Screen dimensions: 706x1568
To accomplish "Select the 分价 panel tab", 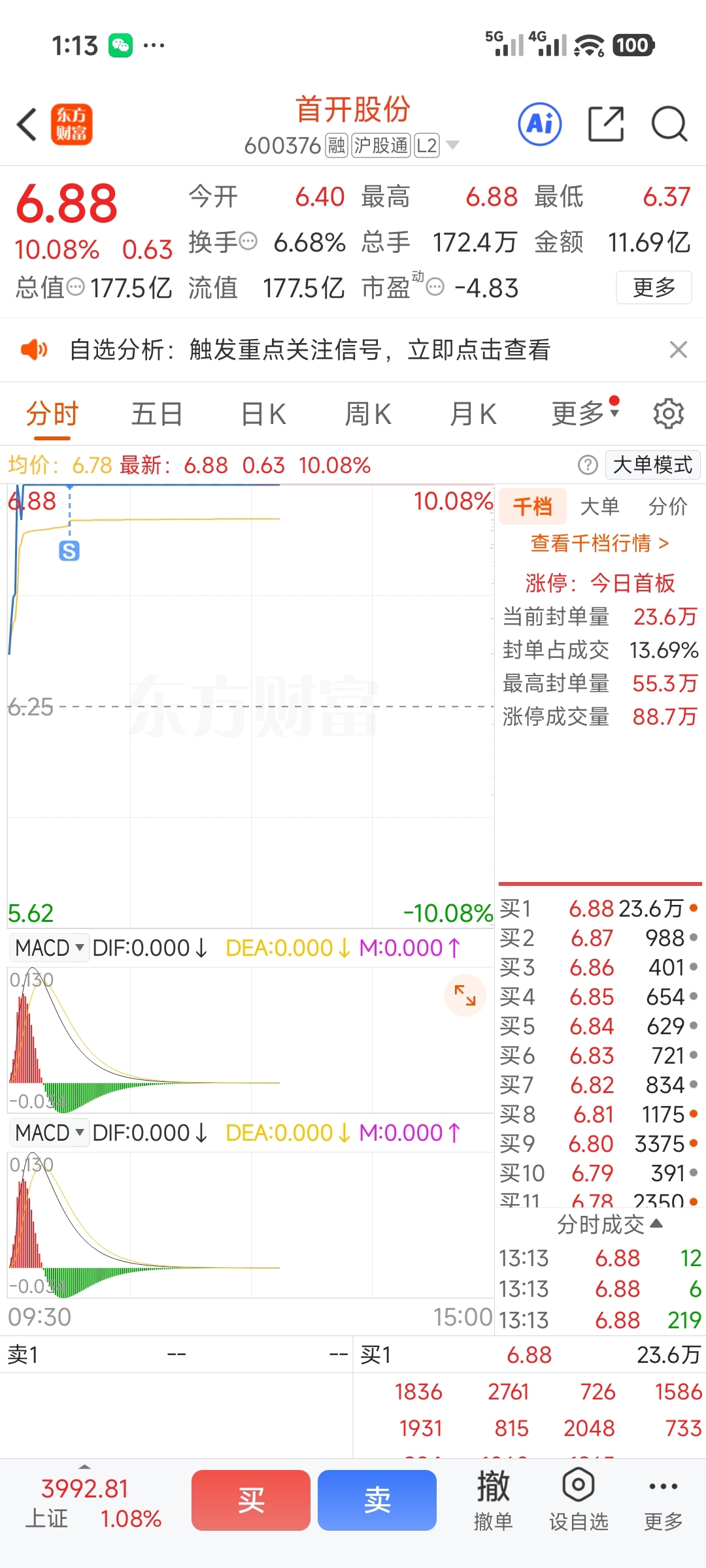I will [667, 506].
